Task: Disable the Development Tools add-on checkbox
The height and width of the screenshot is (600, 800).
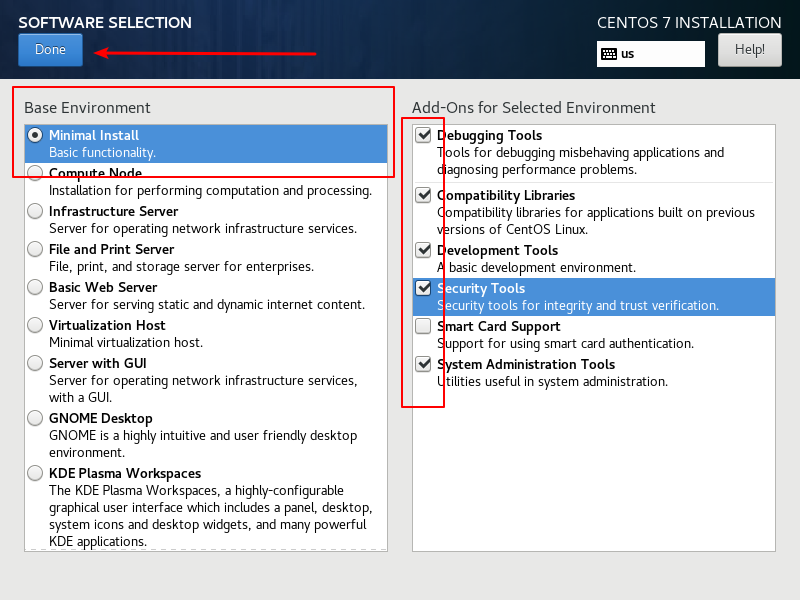Action: pyautogui.click(x=423, y=250)
